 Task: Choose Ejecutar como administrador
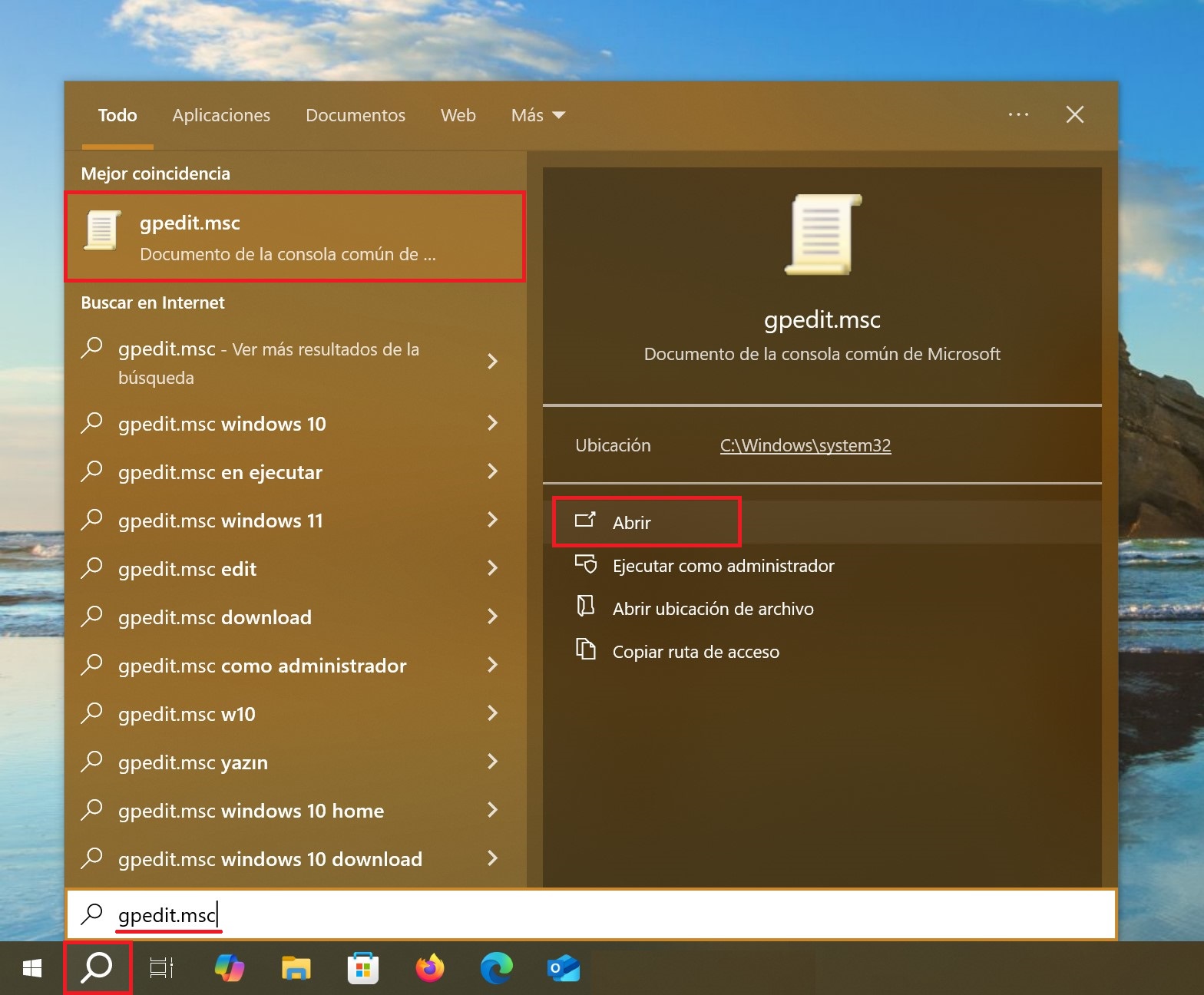coord(723,566)
